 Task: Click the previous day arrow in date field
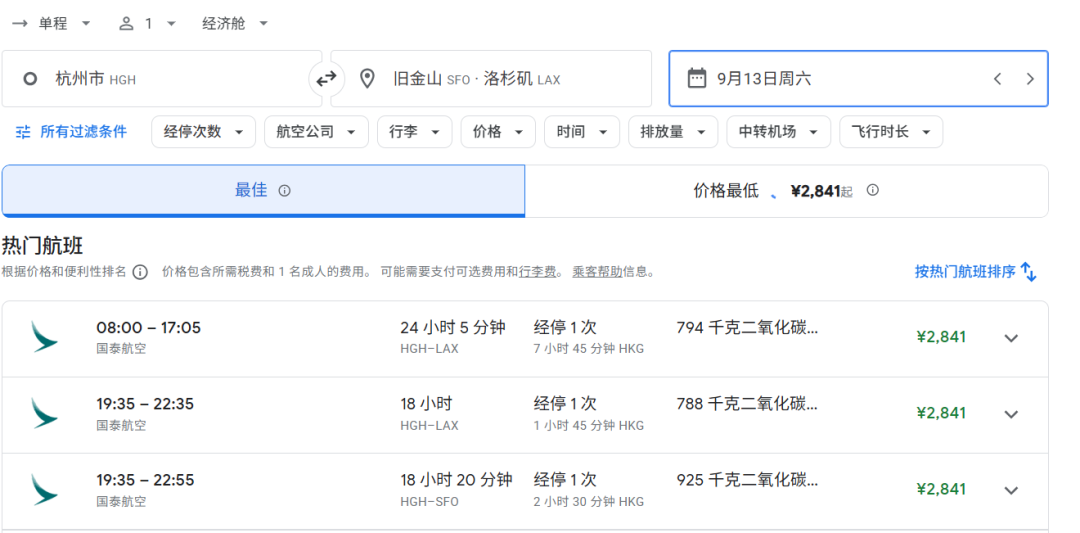[x=997, y=79]
